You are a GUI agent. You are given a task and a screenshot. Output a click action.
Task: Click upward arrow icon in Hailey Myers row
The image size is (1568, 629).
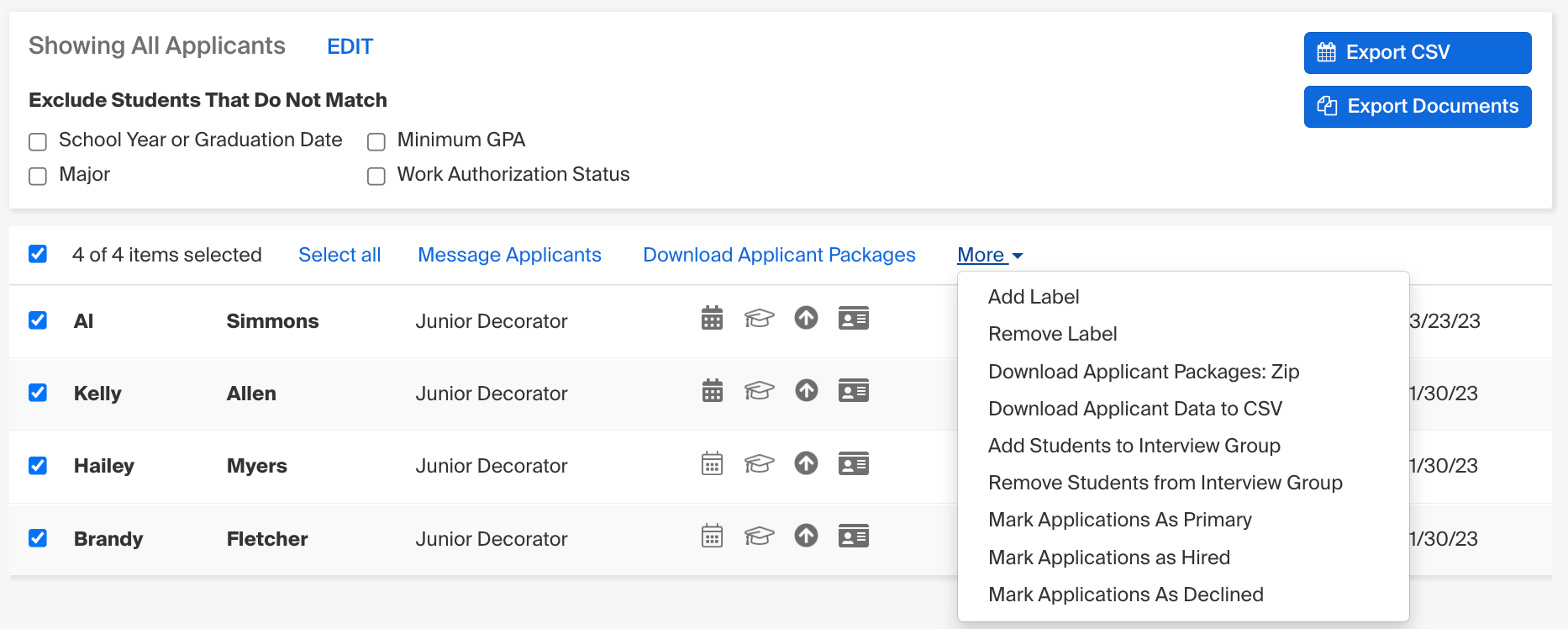pos(806,463)
